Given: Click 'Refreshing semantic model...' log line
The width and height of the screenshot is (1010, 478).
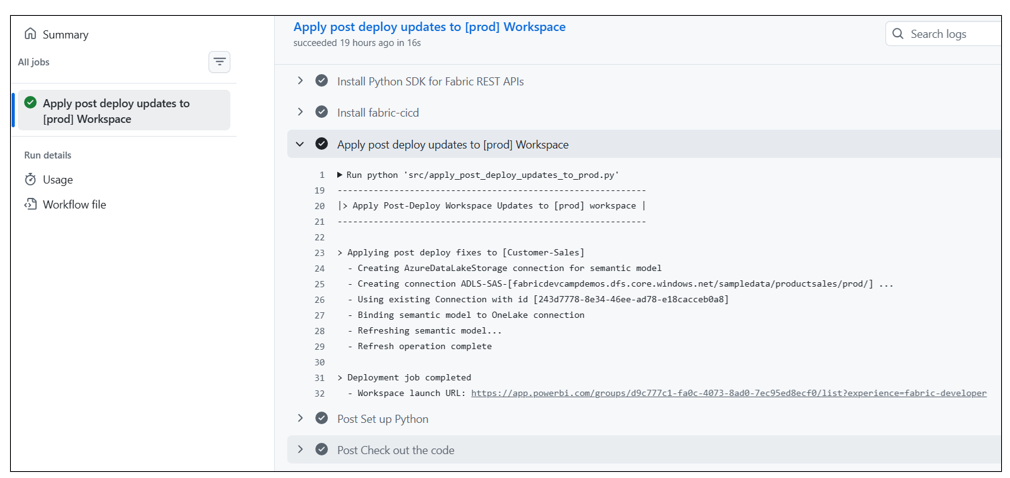Looking at the screenshot, I should click(x=424, y=330).
